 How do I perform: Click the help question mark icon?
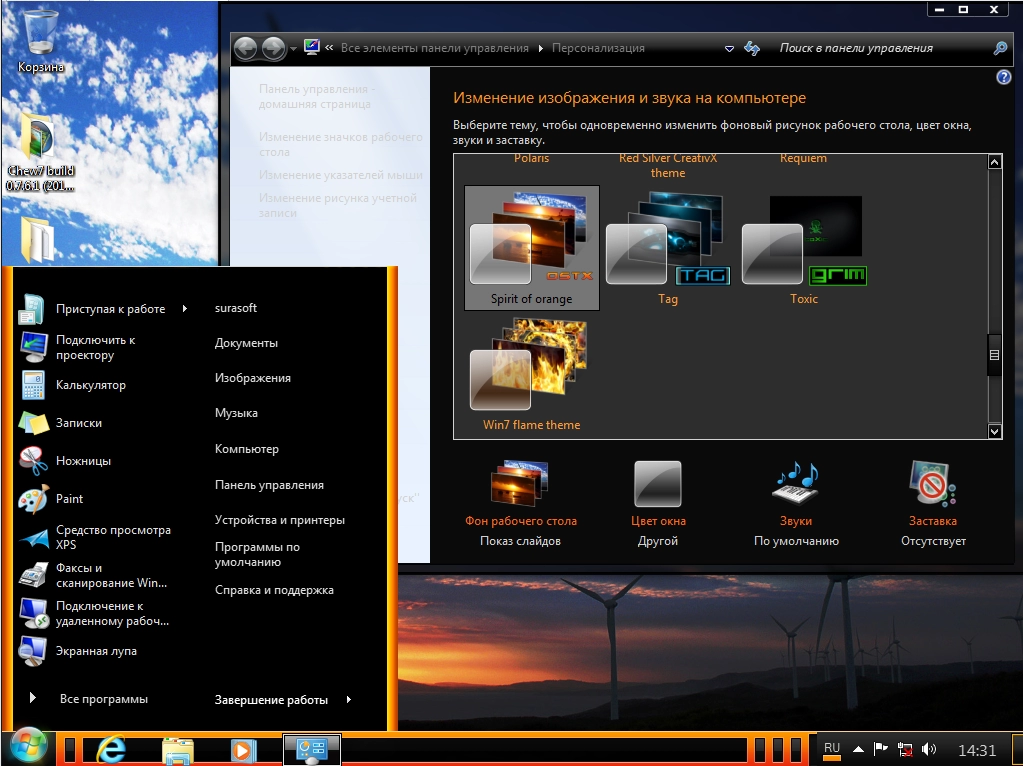pos(1003,77)
